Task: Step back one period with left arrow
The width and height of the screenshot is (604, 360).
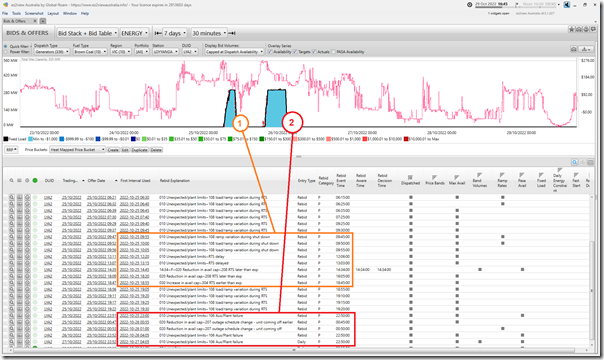Action: pyautogui.click(x=158, y=33)
